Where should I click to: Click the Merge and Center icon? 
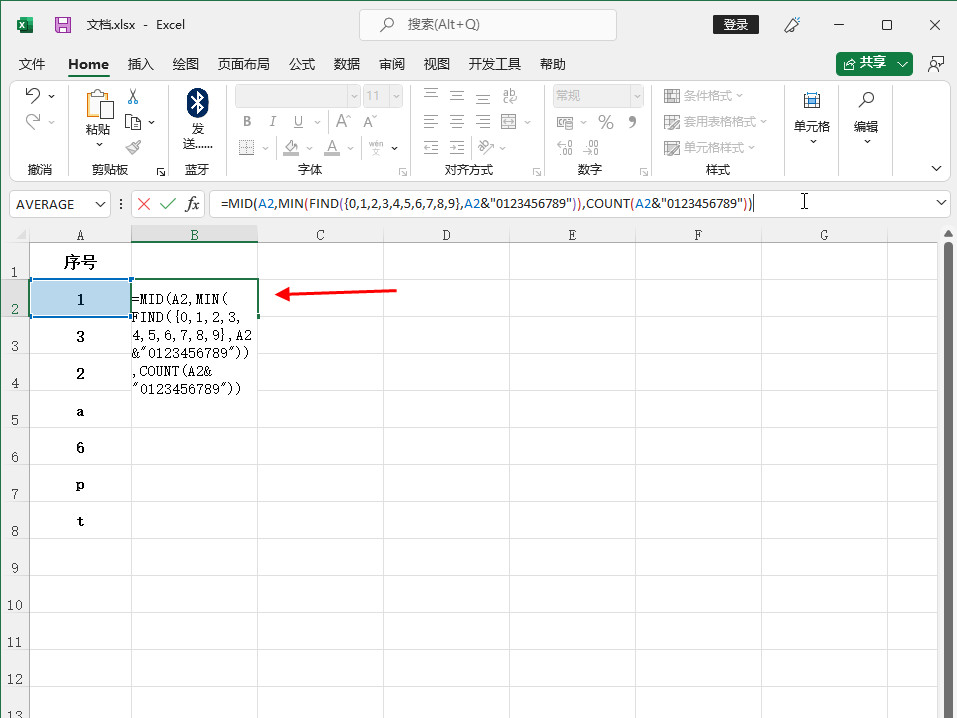click(x=508, y=121)
